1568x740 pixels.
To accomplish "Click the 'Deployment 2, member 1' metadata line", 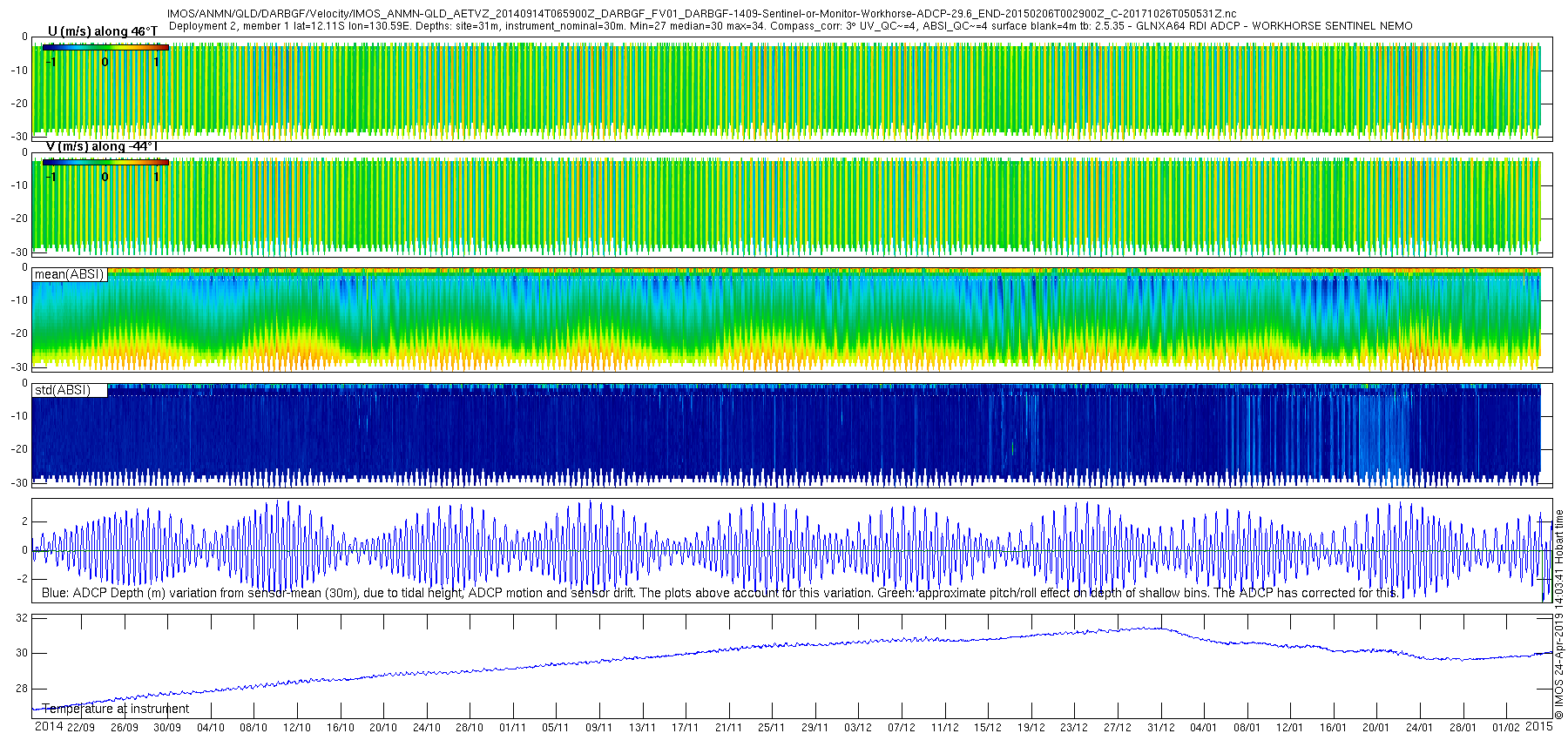I will click(791, 26).
